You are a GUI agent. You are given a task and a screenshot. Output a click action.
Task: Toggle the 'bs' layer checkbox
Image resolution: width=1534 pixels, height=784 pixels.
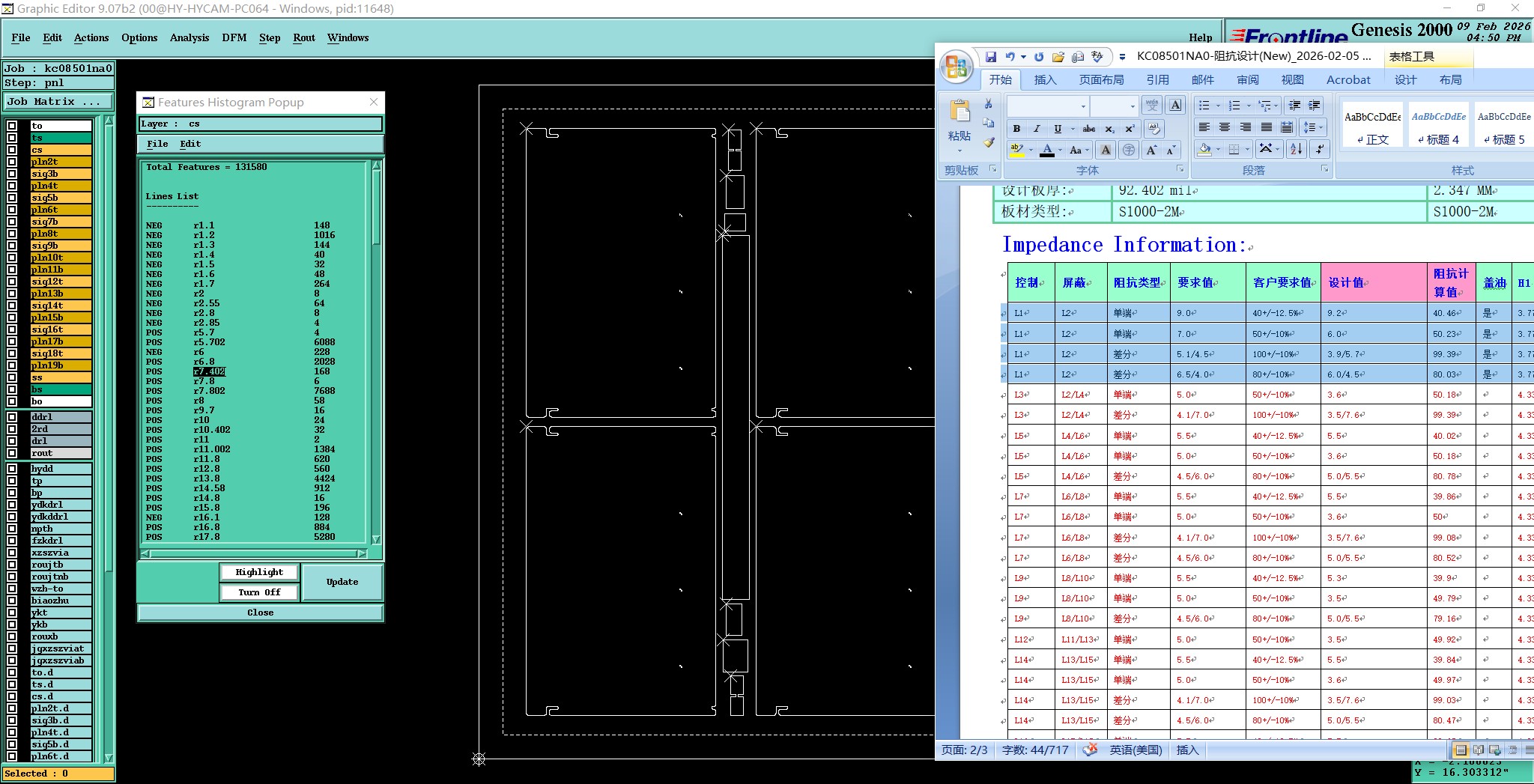point(12,389)
